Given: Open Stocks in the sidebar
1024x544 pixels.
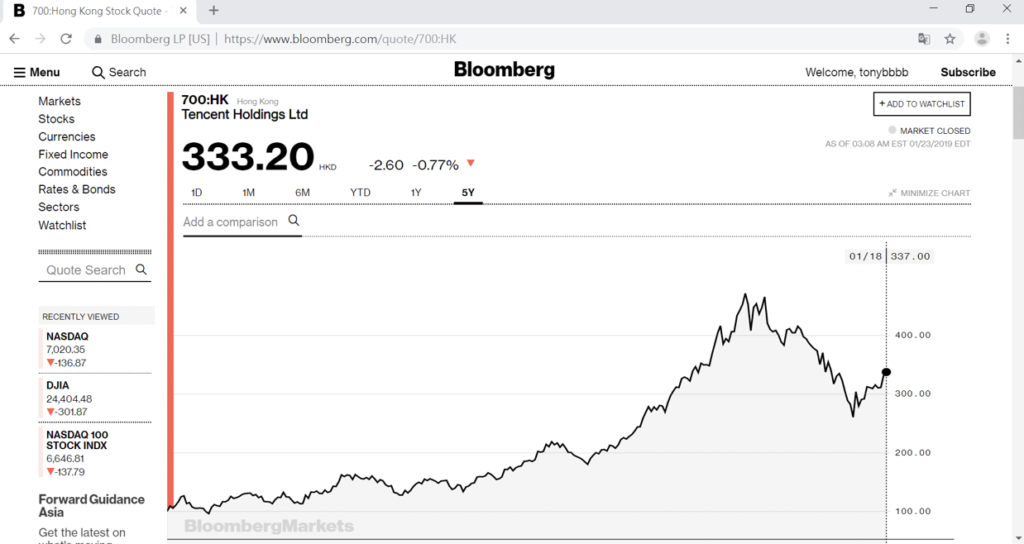Looking at the screenshot, I should pyautogui.click(x=56, y=119).
